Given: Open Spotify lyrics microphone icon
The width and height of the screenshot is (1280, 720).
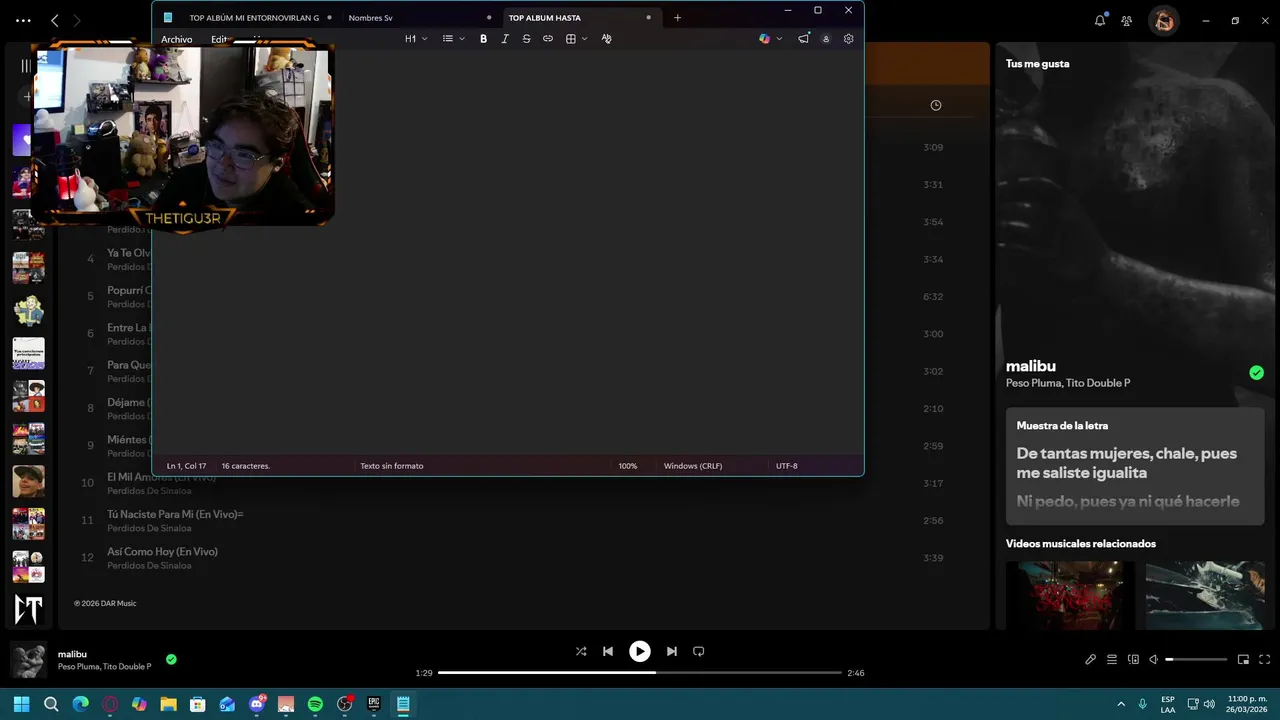Looking at the screenshot, I should (1091, 659).
